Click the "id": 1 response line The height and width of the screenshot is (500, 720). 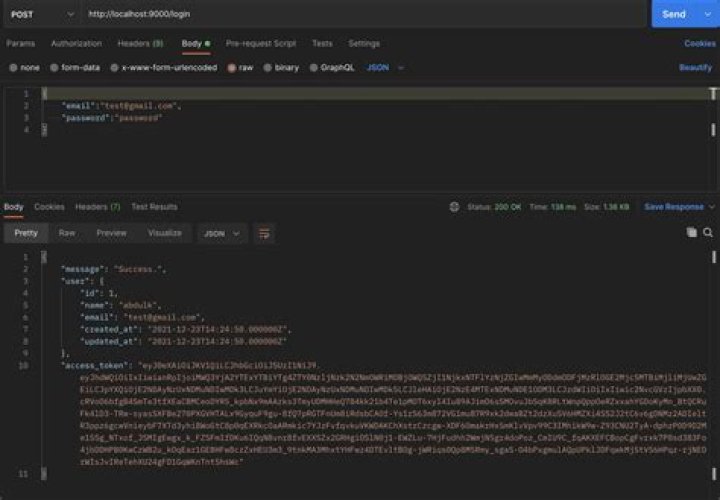pos(99,293)
